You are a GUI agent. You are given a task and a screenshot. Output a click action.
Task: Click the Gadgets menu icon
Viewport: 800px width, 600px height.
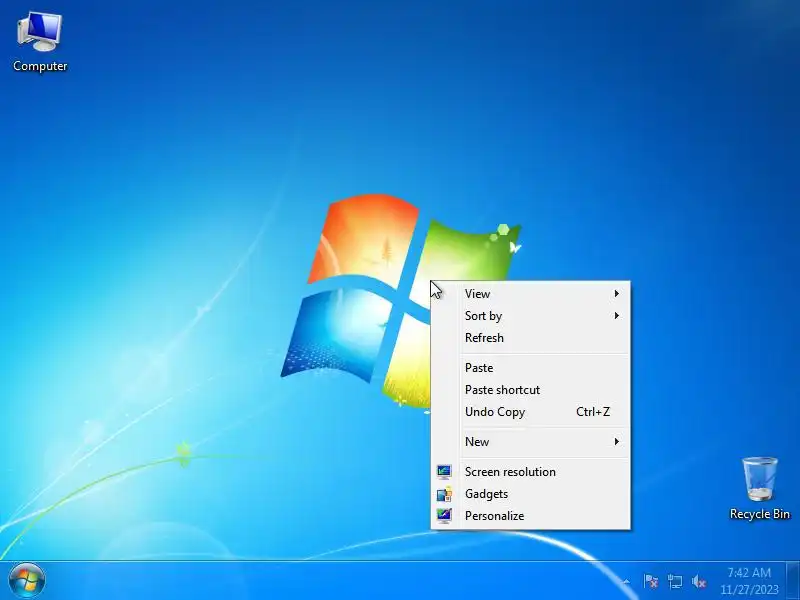pos(444,494)
